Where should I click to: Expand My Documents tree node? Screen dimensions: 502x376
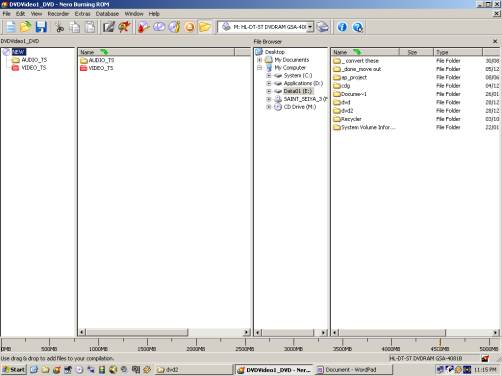[x=260, y=60]
